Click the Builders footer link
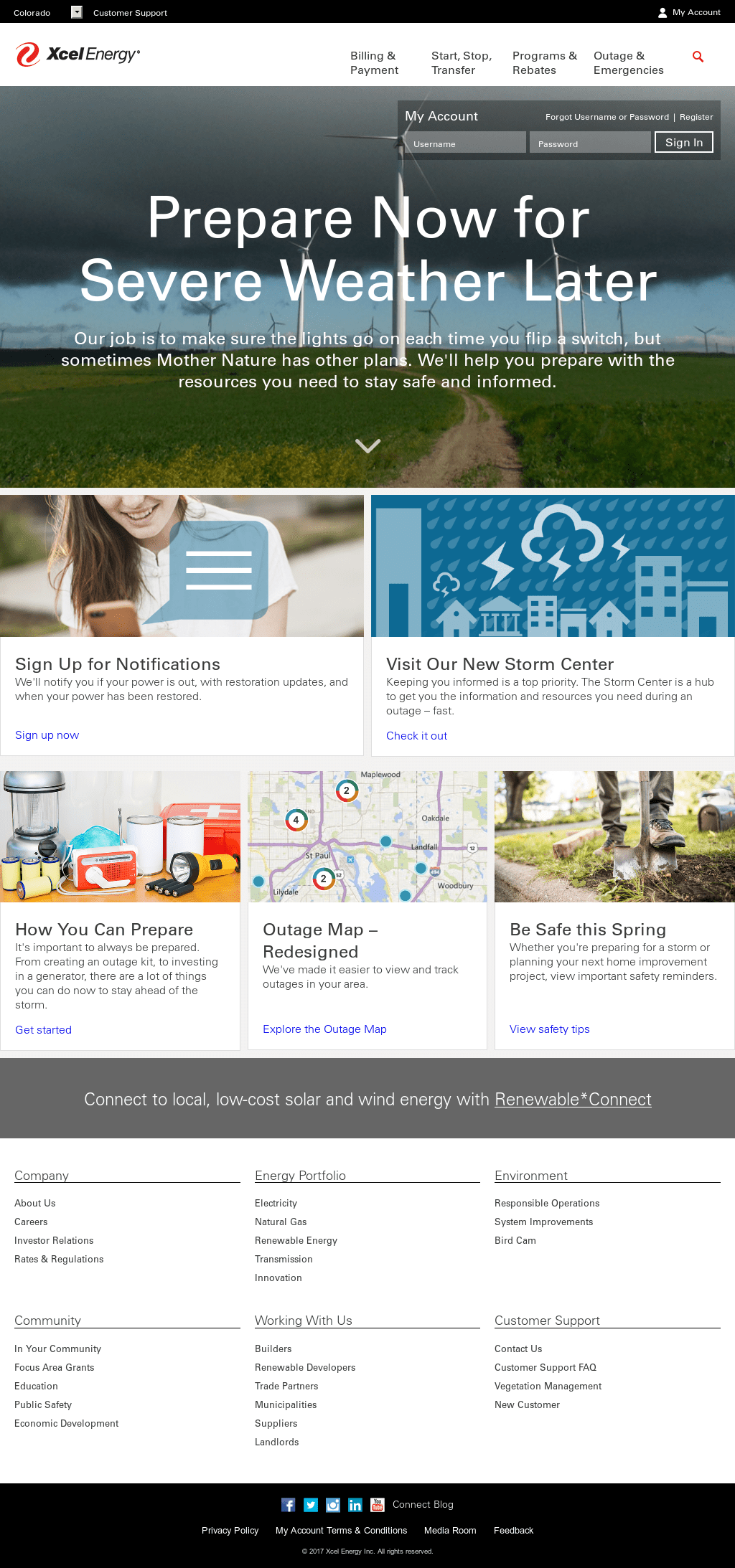Viewport: 735px width, 1568px height. [x=273, y=1349]
